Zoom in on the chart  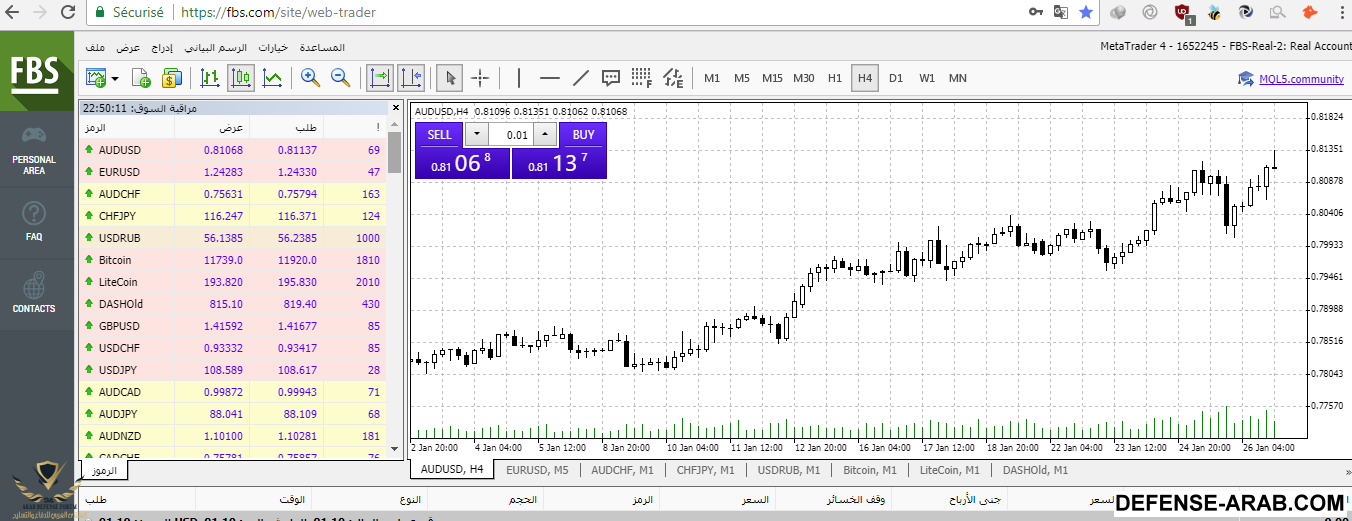pyautogui.click(x=310, y=78)
